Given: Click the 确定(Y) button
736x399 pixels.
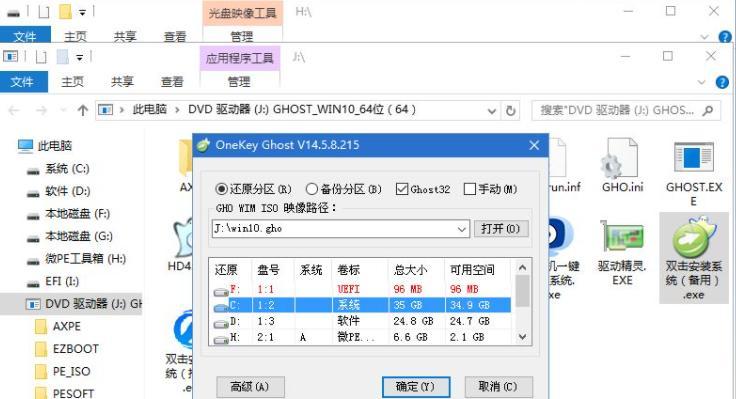Looking at the screenshot, I should pos(416,387).
